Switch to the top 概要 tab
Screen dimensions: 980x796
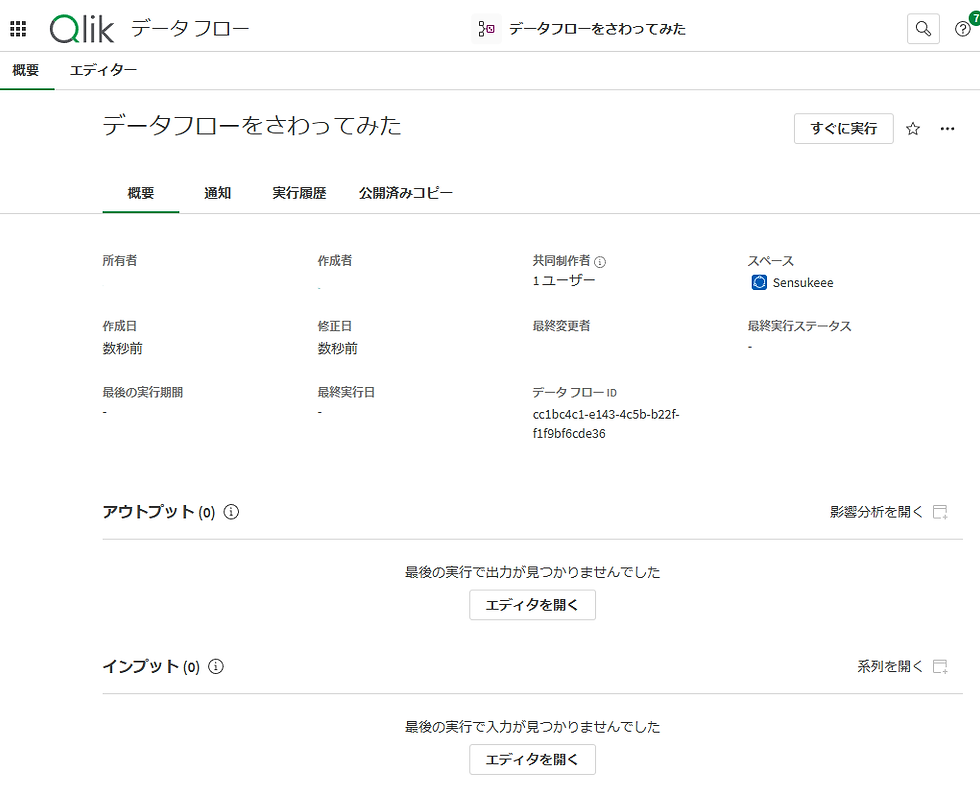(x=26, y=70)
